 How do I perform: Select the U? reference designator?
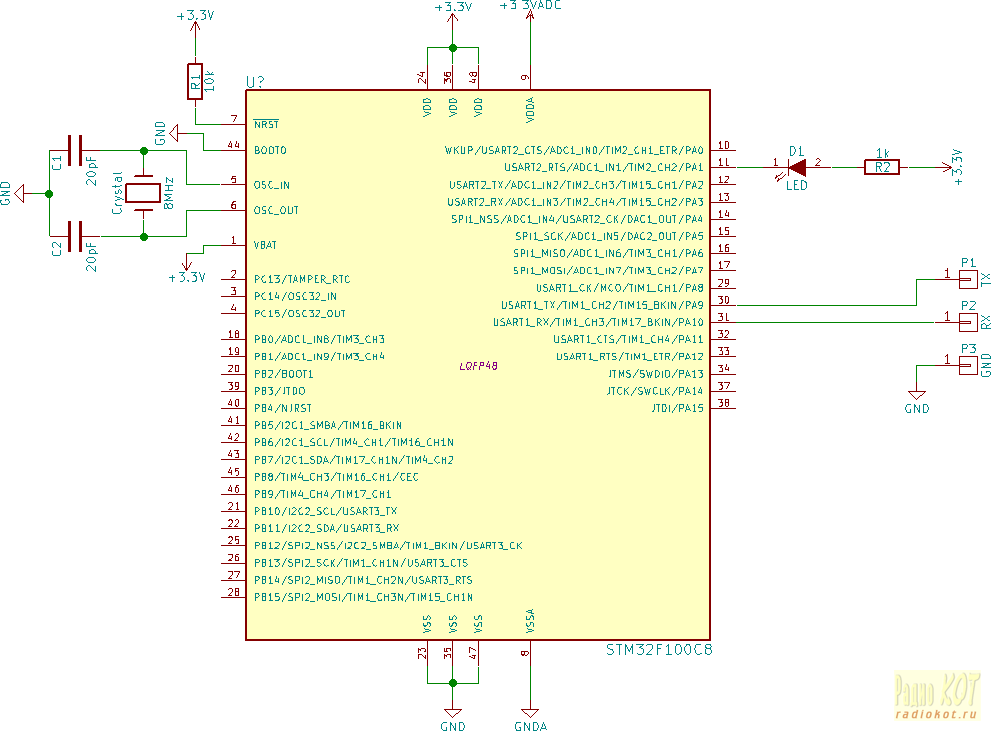(256, 81)
